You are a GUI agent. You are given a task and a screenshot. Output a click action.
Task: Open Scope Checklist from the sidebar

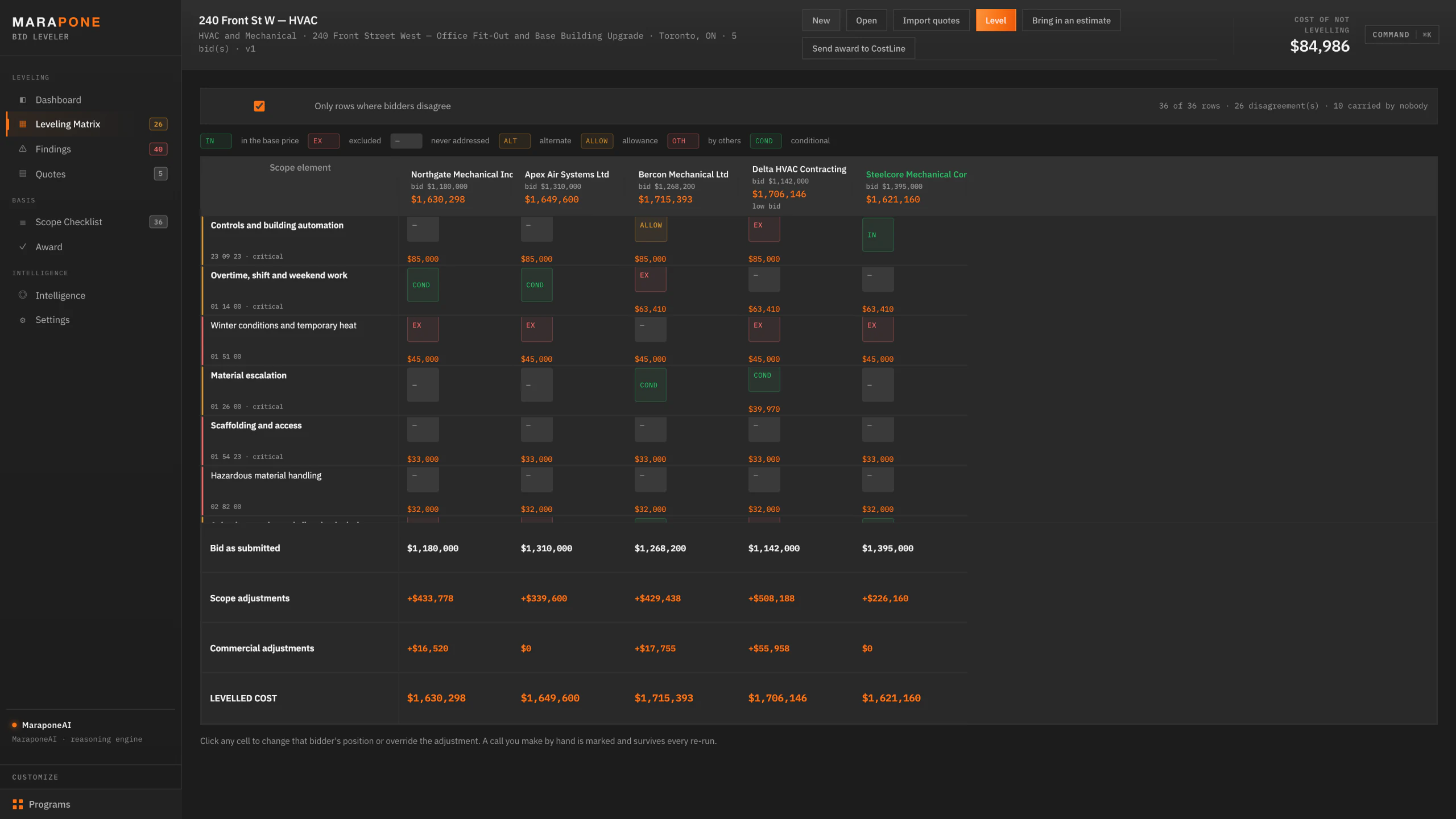tap(91, 222)
